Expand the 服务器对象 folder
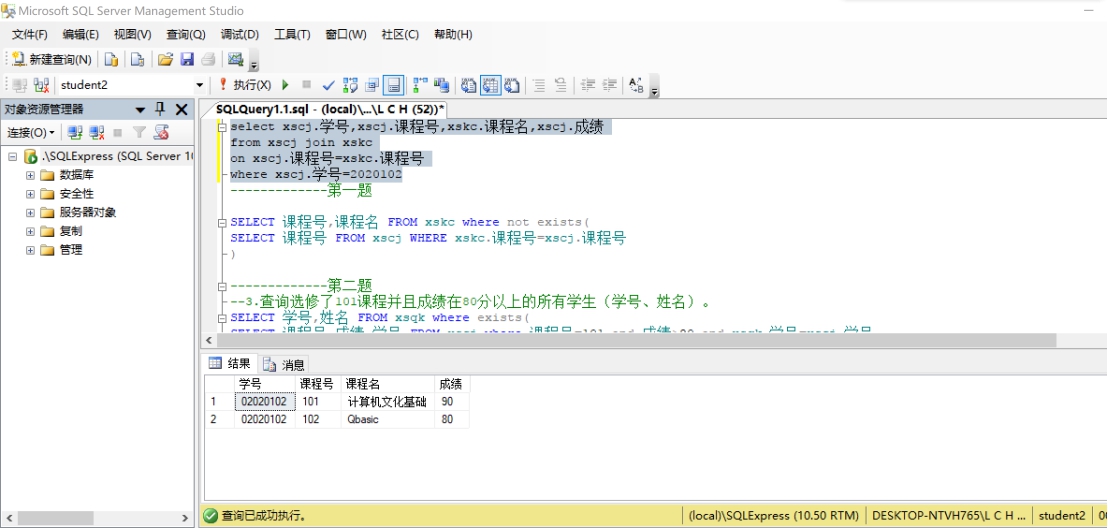Screen dimensions: 1108x528 (30, 213)
